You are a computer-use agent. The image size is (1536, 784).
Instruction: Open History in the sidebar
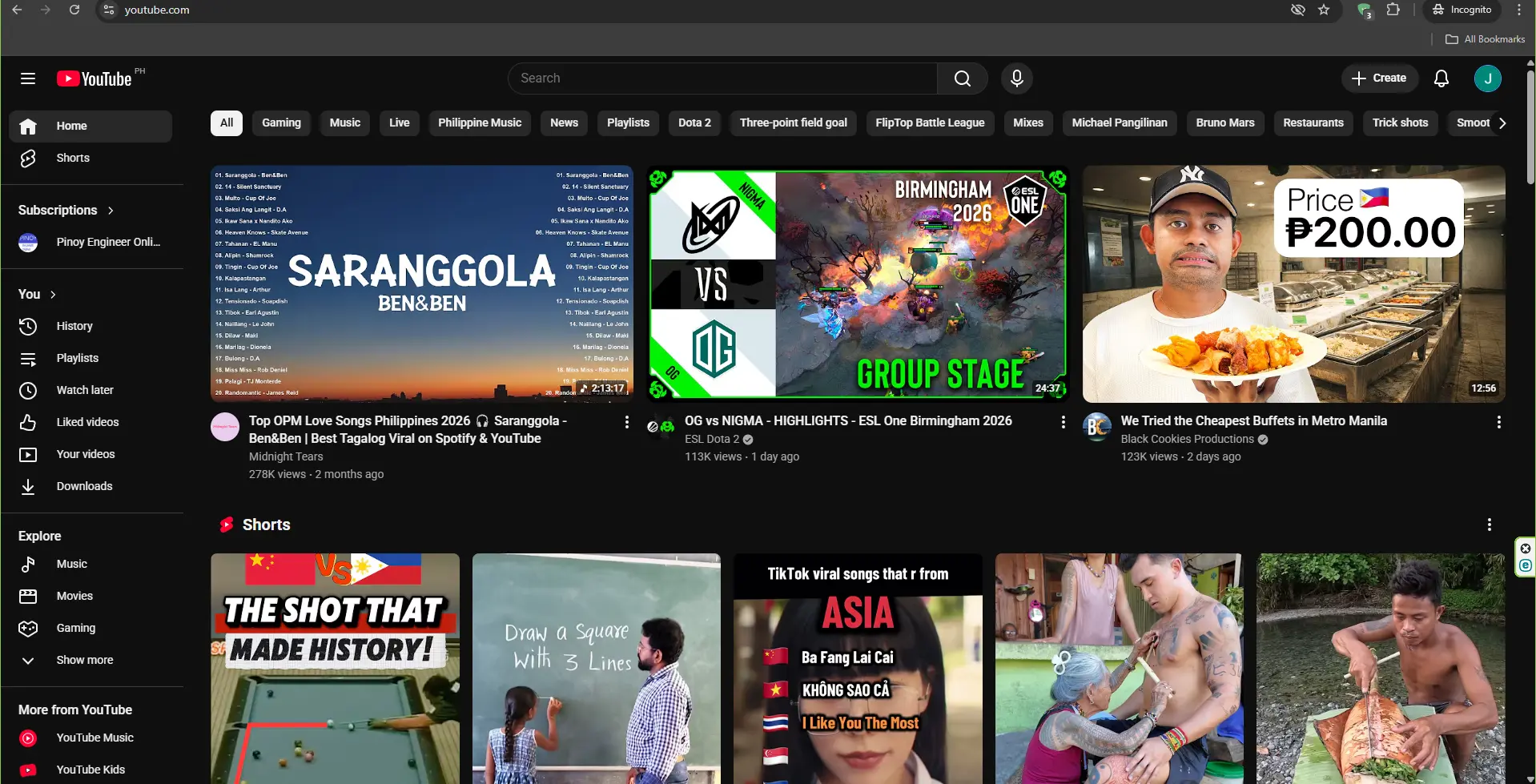click(90, 326)
